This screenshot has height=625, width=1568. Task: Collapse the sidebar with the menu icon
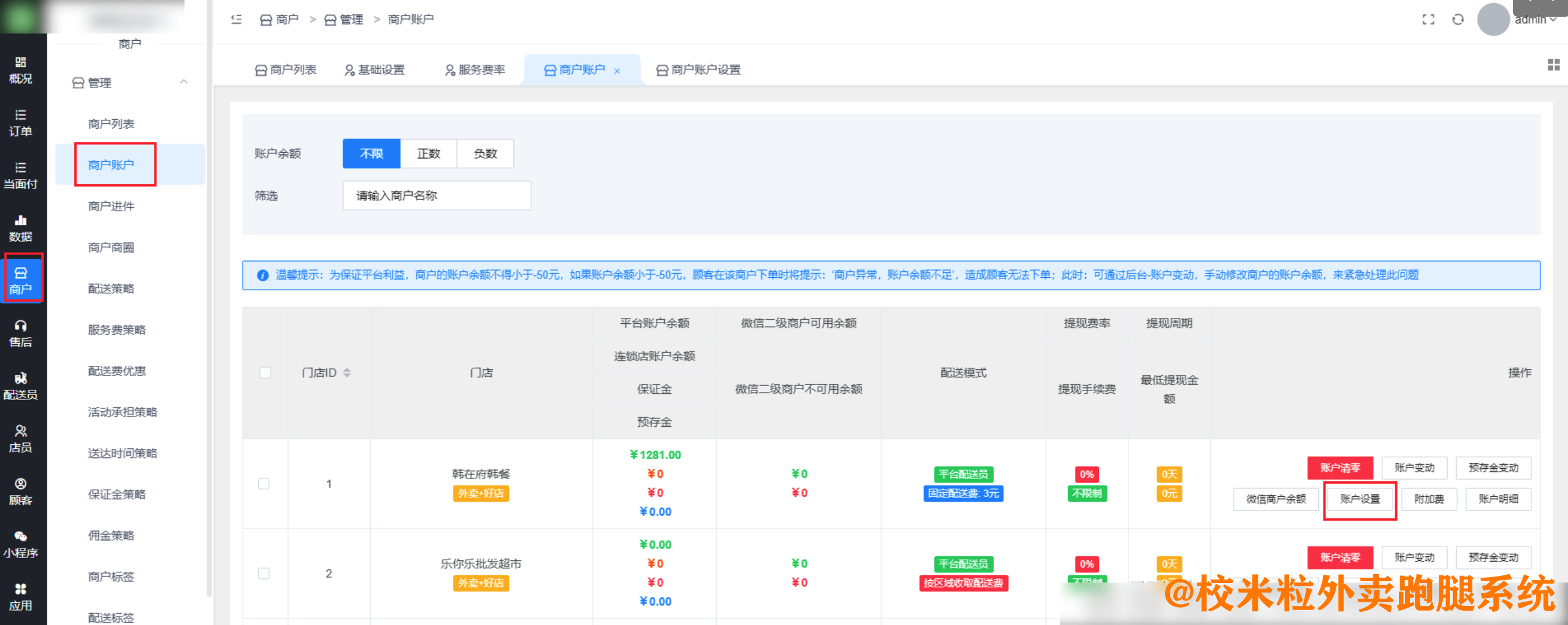pos(237,20)
